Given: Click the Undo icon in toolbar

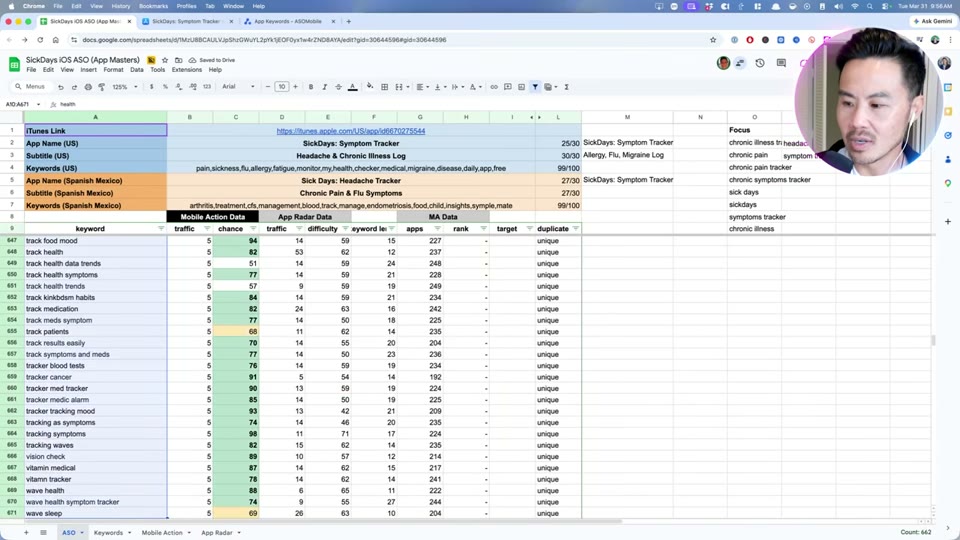Looking at the screenshot, I should tap(61, 87).
